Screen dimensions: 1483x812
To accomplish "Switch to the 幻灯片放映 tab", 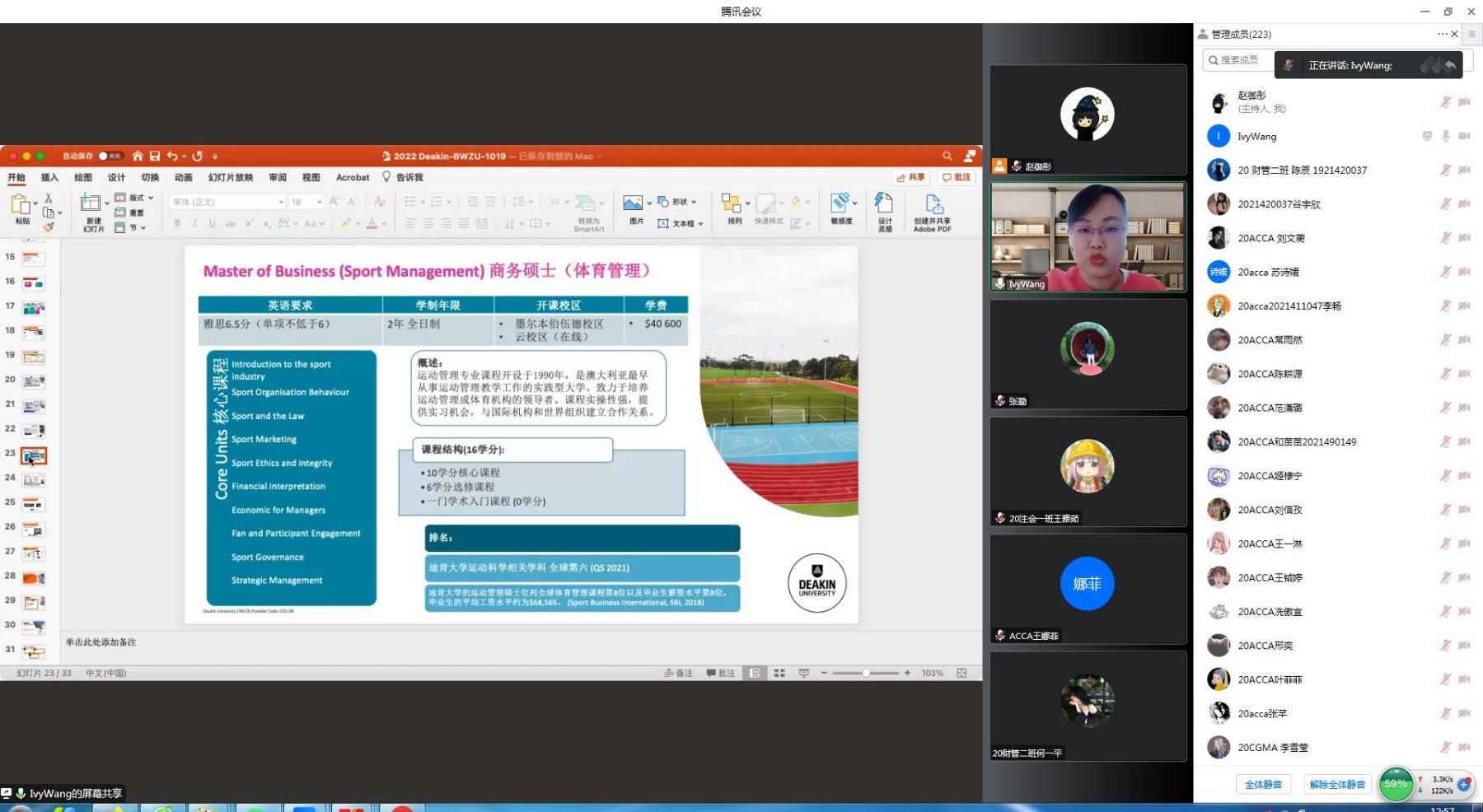I will [x=231, y=177].
